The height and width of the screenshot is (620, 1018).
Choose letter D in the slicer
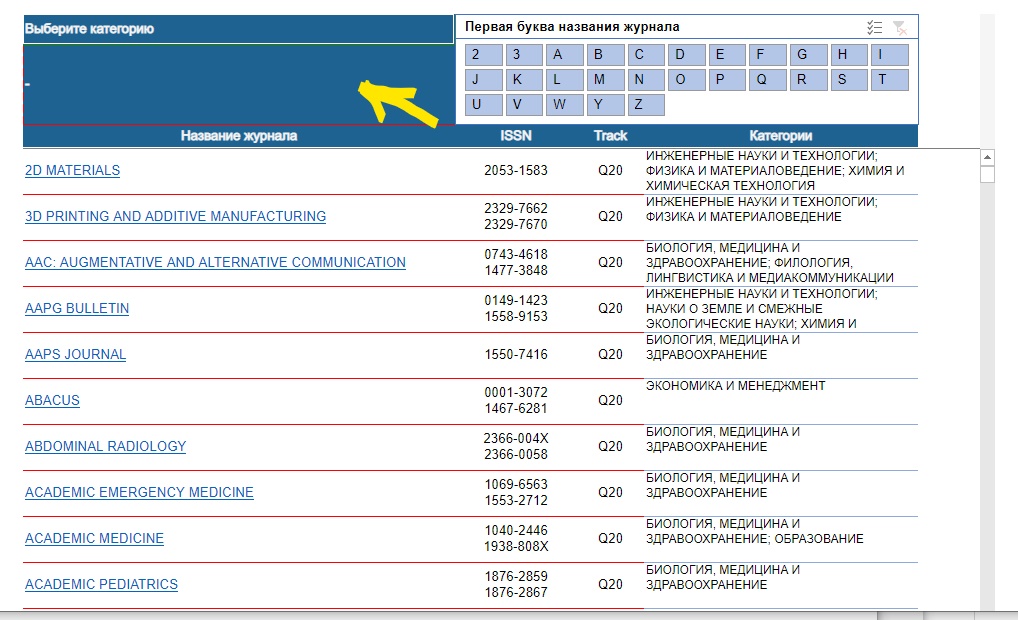(x=686, y=55)
